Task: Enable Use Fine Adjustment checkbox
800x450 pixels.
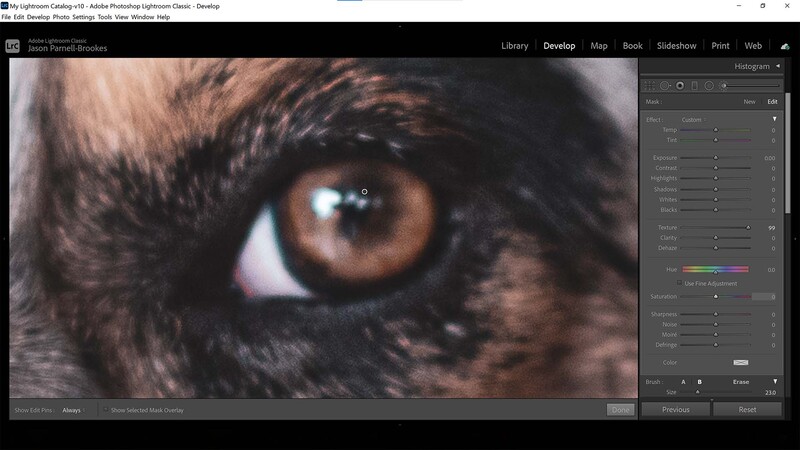Action: pyautogui.click(x=679, y=283)
